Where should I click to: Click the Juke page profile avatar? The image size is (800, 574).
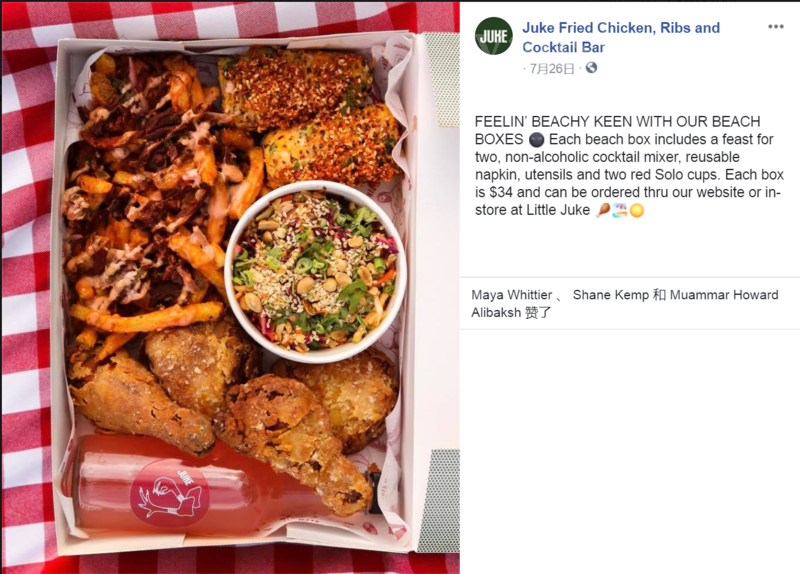pos(493,36)
